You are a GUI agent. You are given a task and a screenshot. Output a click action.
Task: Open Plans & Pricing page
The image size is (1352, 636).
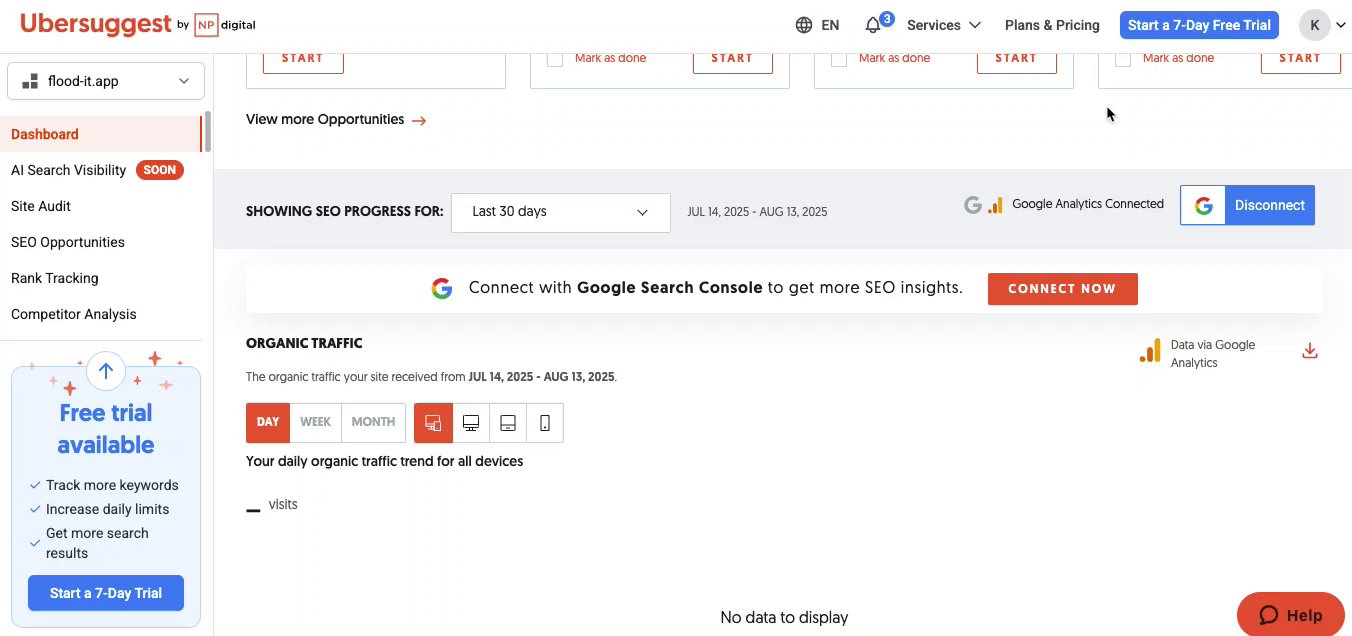pyautogui.click(x=1052, y=25)
